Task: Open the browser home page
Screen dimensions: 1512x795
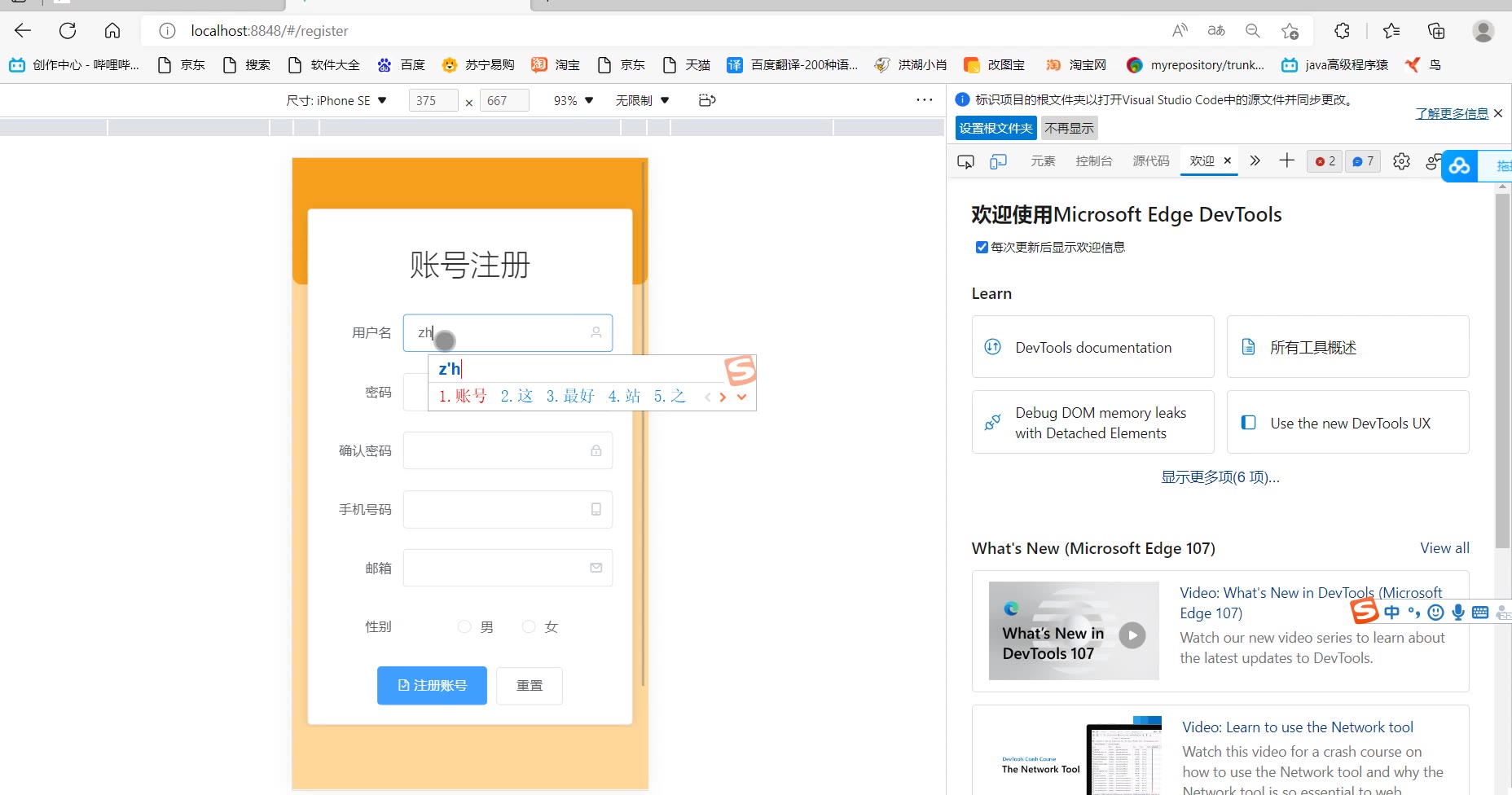Action: pos(112,31)
